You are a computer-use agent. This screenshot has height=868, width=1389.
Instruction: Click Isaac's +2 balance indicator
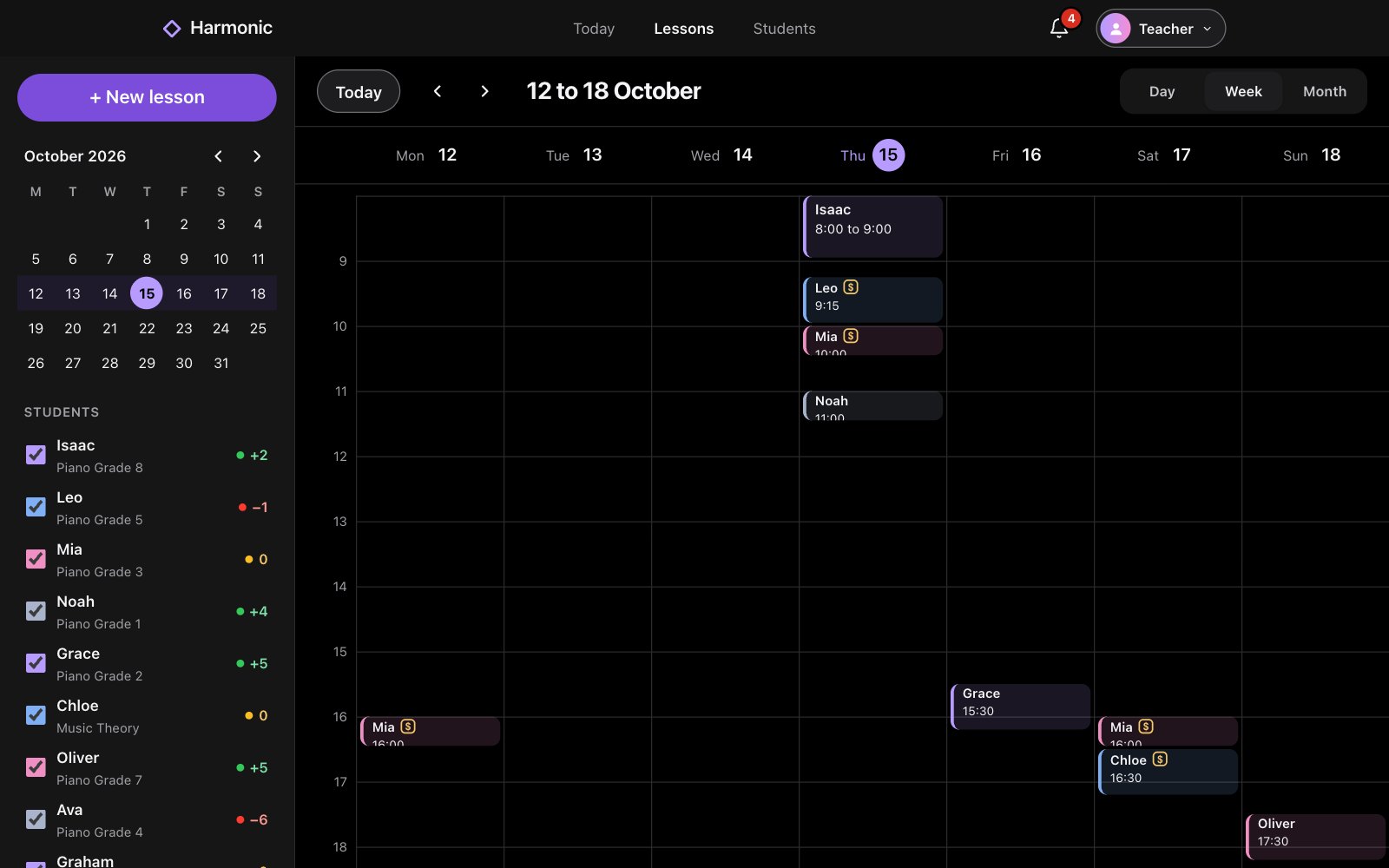click(253, 455)
